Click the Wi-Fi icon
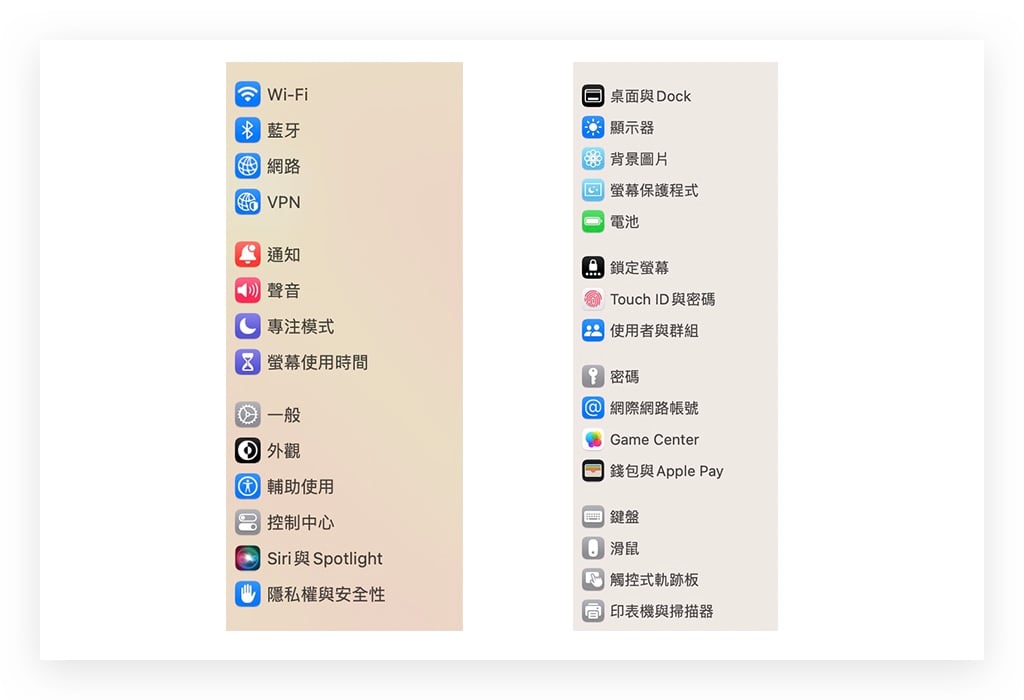The height and width of the screenshot is (700, 1024). coord(248,95)
